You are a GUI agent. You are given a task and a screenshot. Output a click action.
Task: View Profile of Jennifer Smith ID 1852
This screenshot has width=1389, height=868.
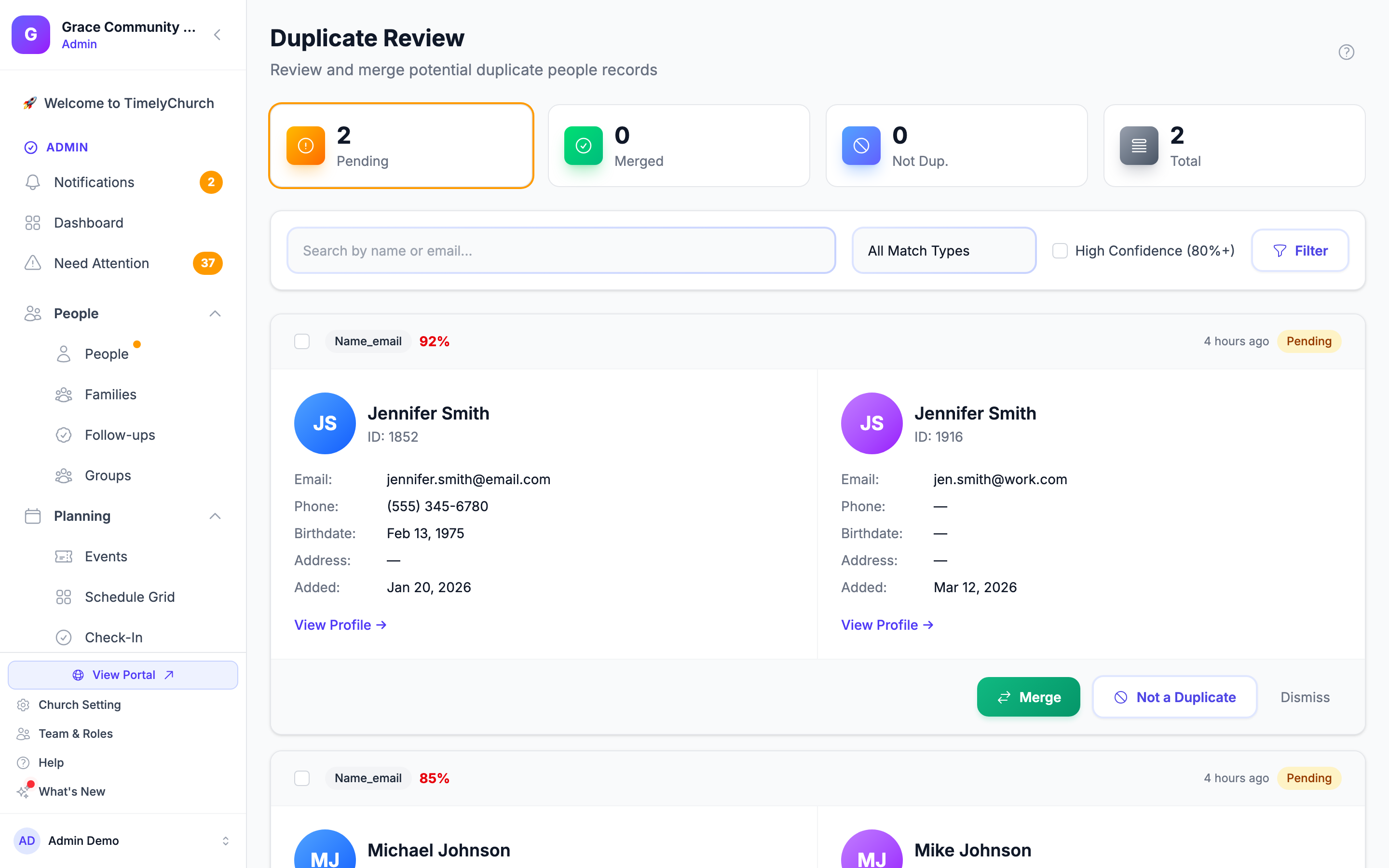[340, 624]
